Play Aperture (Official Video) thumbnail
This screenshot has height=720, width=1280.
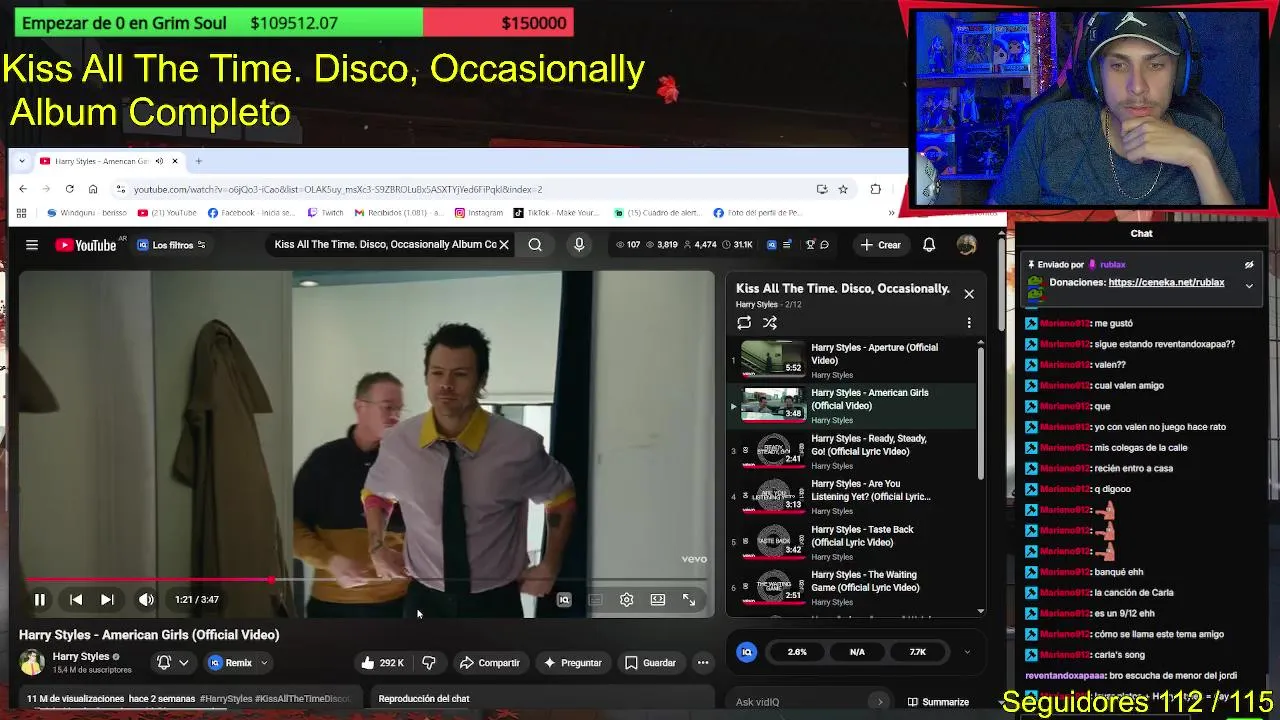click(773, 358)
